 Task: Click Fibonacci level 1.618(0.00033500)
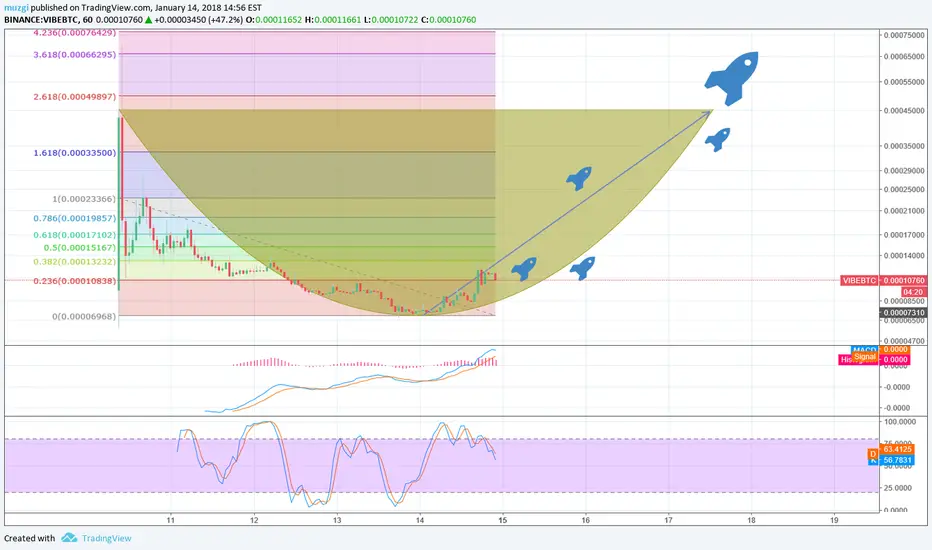tap(74, 153)
